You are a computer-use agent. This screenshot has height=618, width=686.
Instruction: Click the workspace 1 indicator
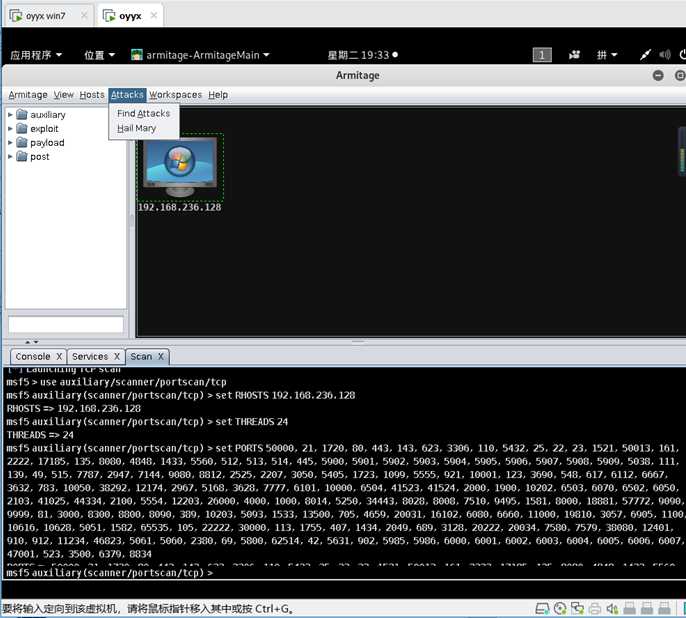542,55
